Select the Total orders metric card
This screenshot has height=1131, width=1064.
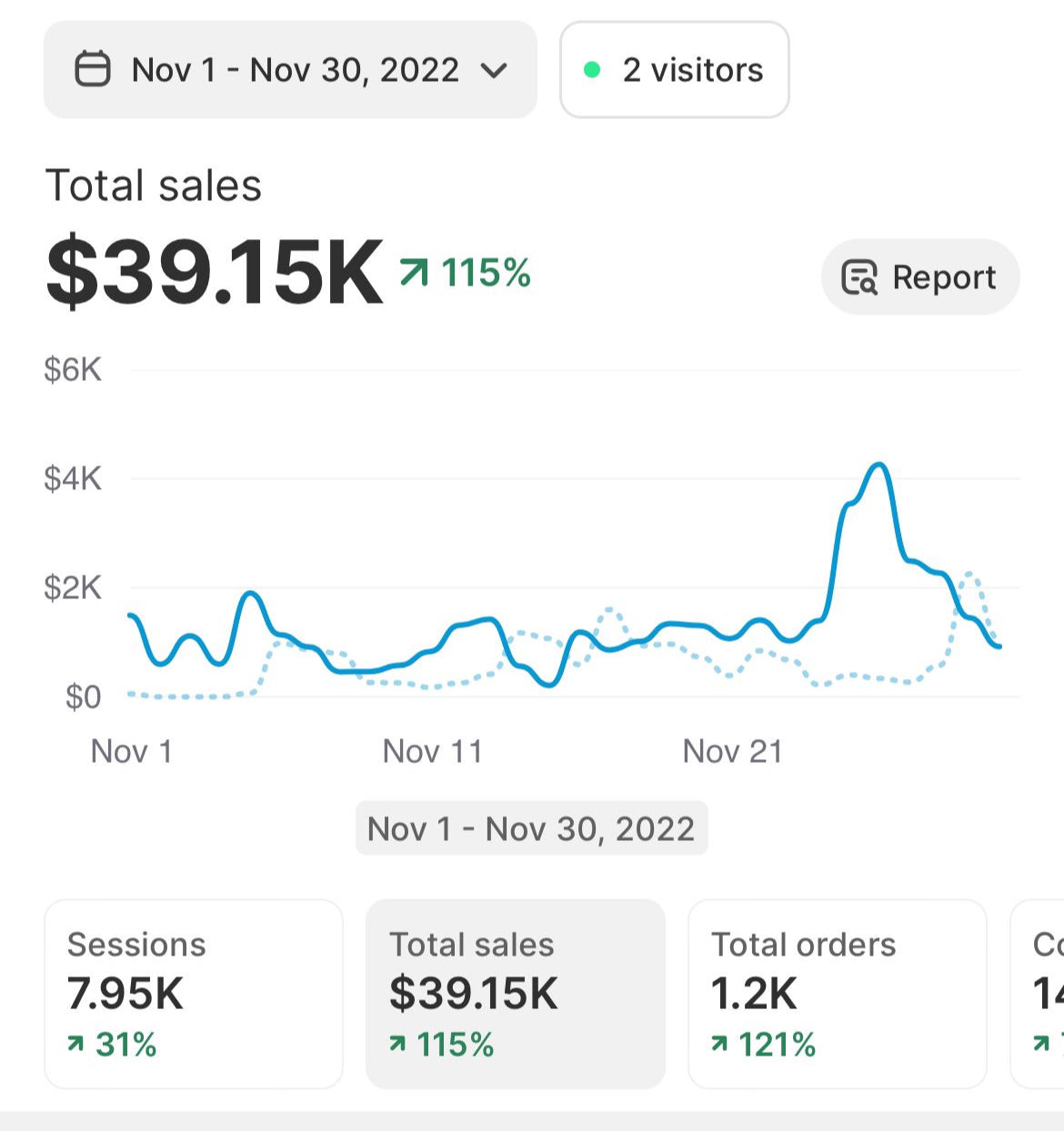coord(837,994)
